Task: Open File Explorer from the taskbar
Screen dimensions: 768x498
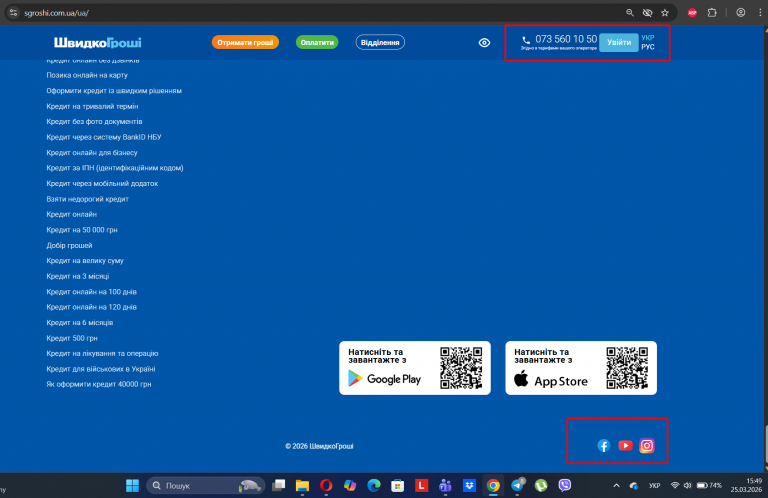Action: (x=302, y=485)
